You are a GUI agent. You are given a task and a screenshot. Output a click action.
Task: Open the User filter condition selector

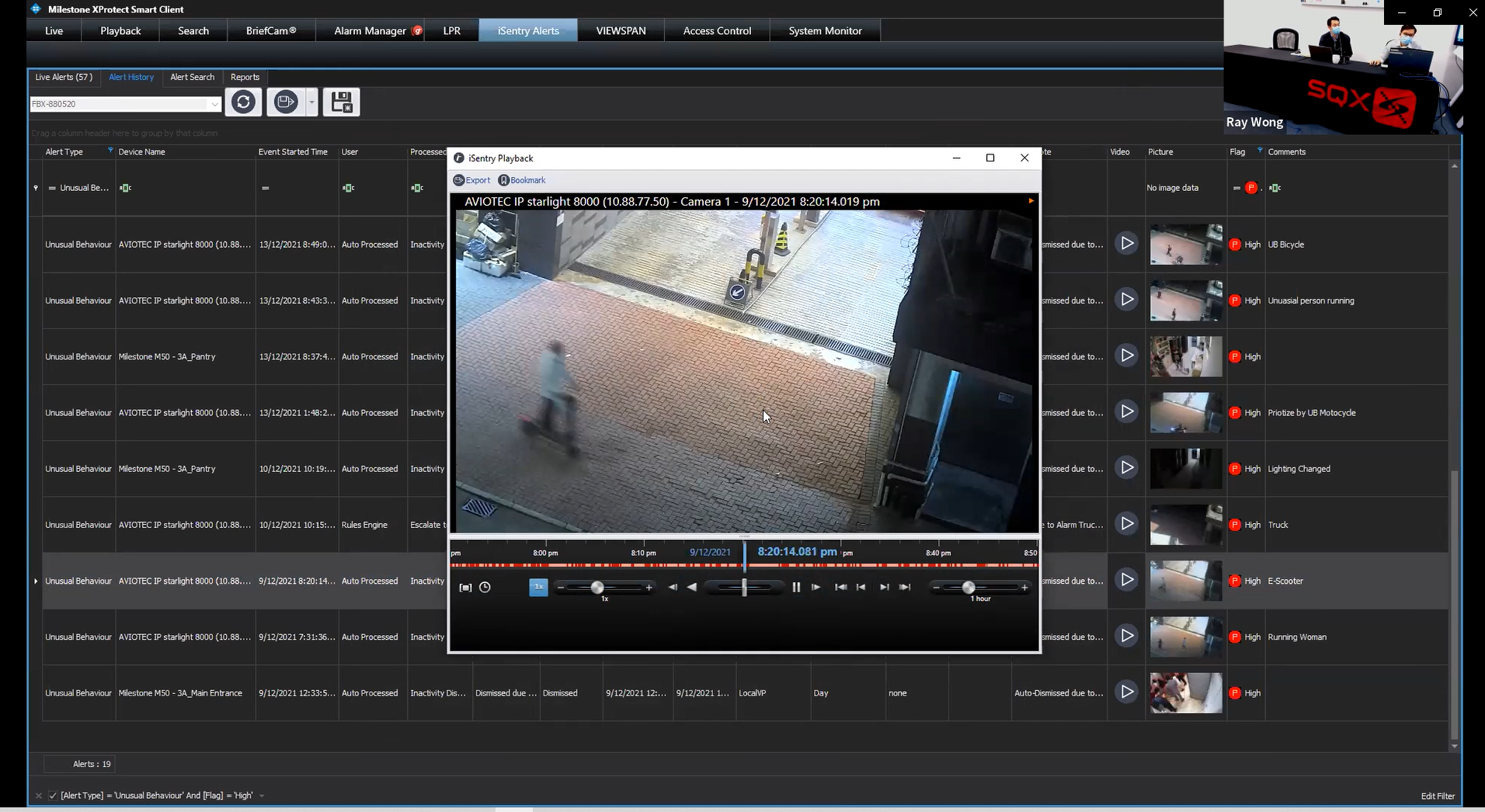(348, 188)
